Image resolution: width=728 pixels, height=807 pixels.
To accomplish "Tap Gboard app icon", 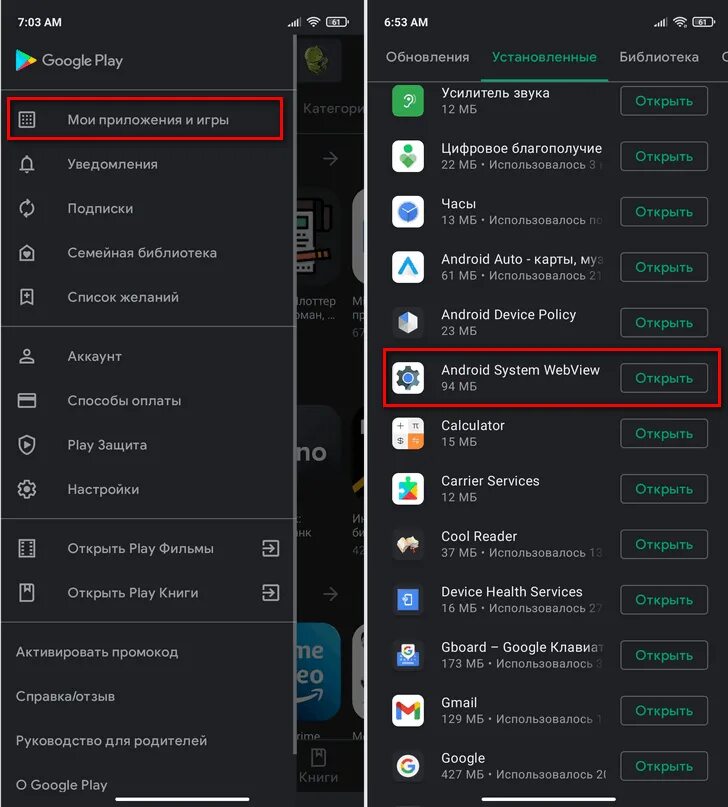I will pyautogui.click(x=408, y=655).
